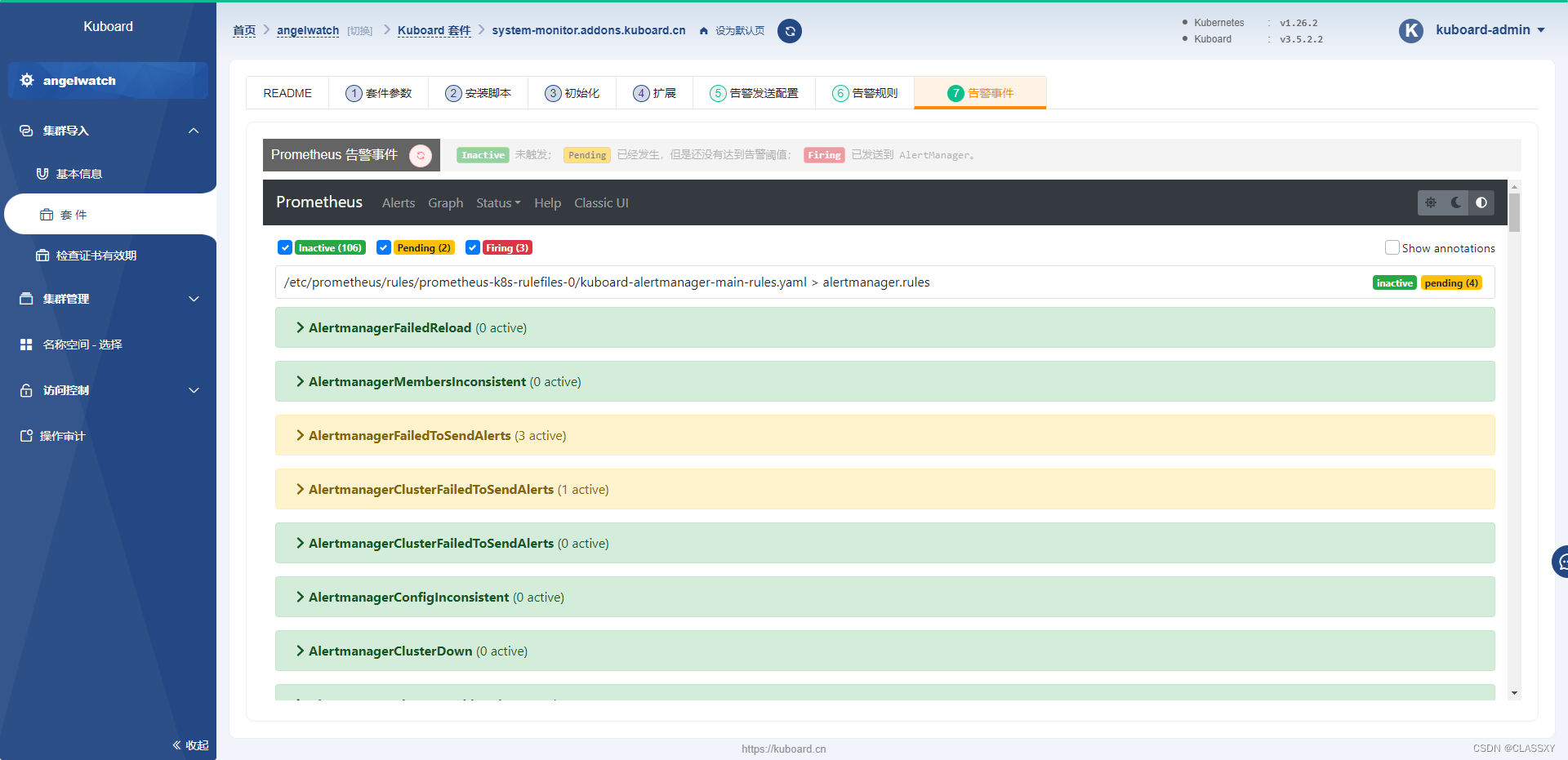Screen dimensions: 1568x760
Task: Click the pending (4) group badge
Action: 1451,283
